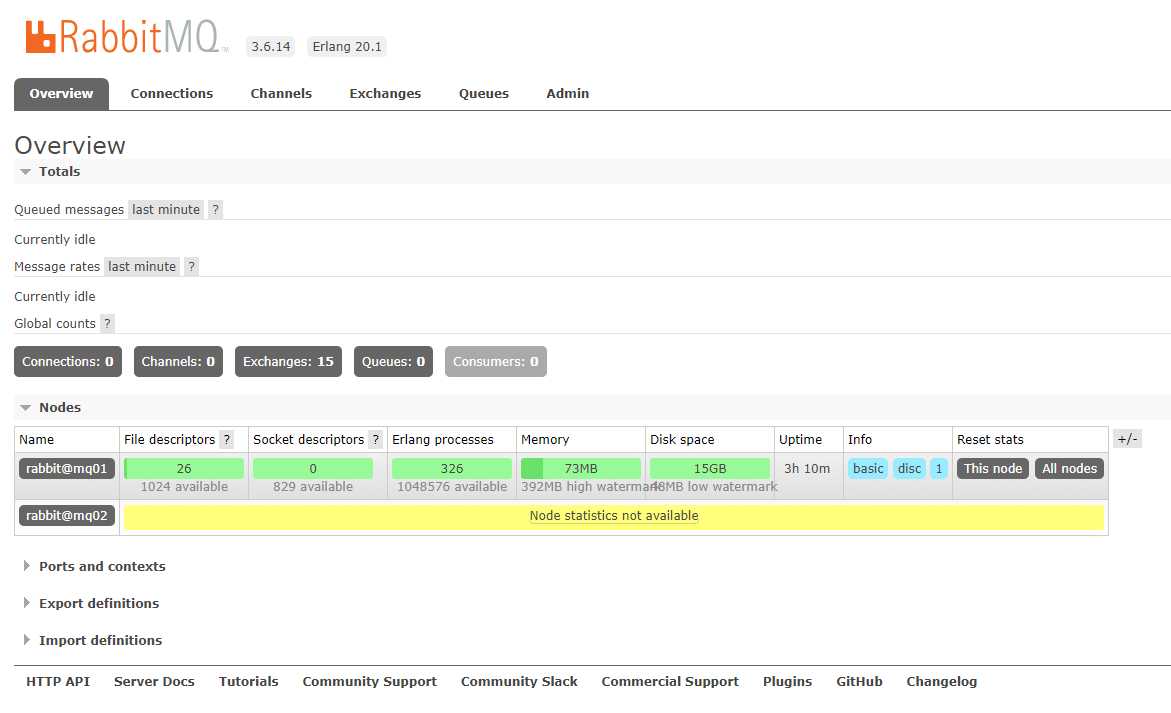This screenshot has width=1171, height=713.
Task: Click the Connections: 0 count button
Action: [68, 361]
